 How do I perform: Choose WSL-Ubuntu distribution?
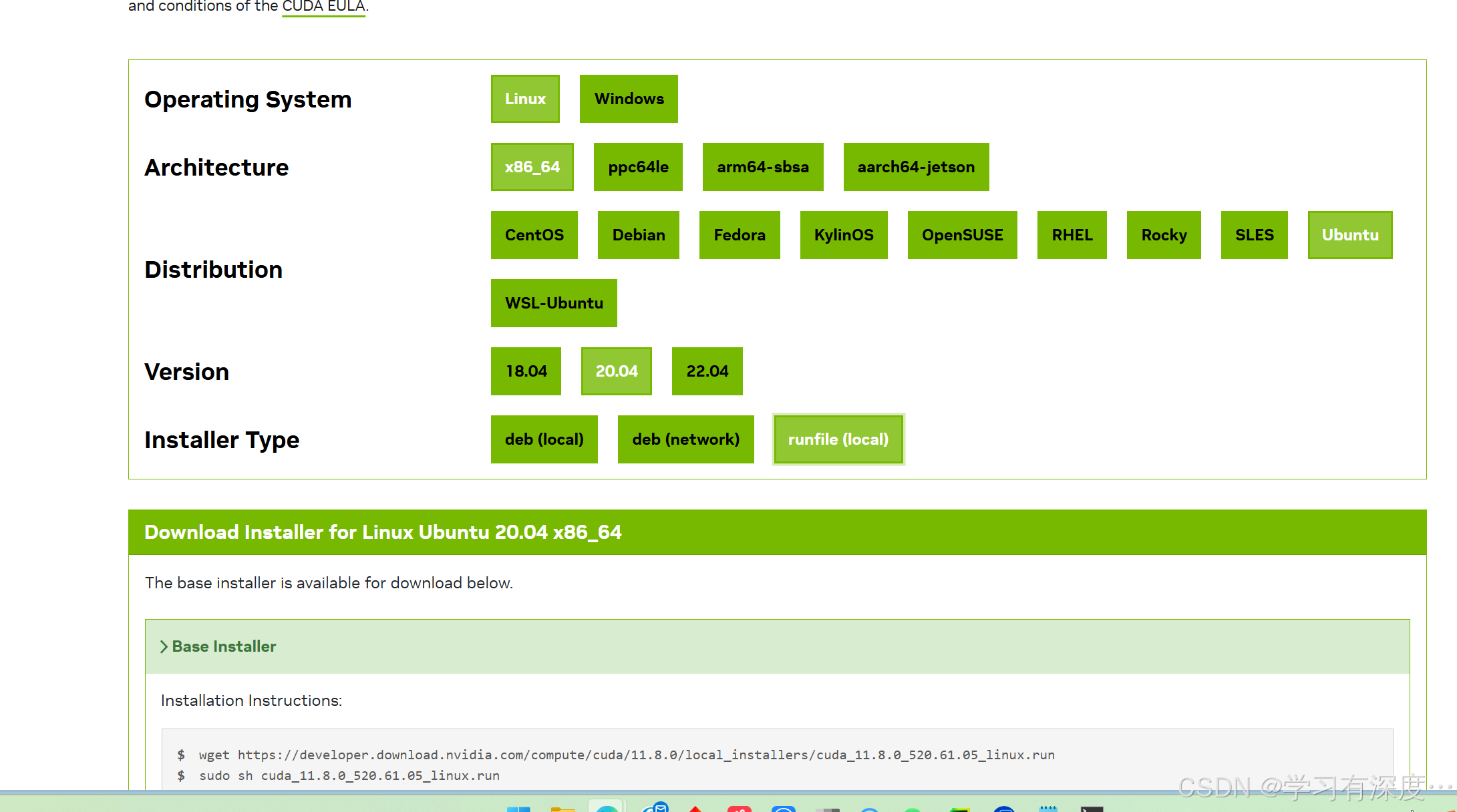click(554, 303)
